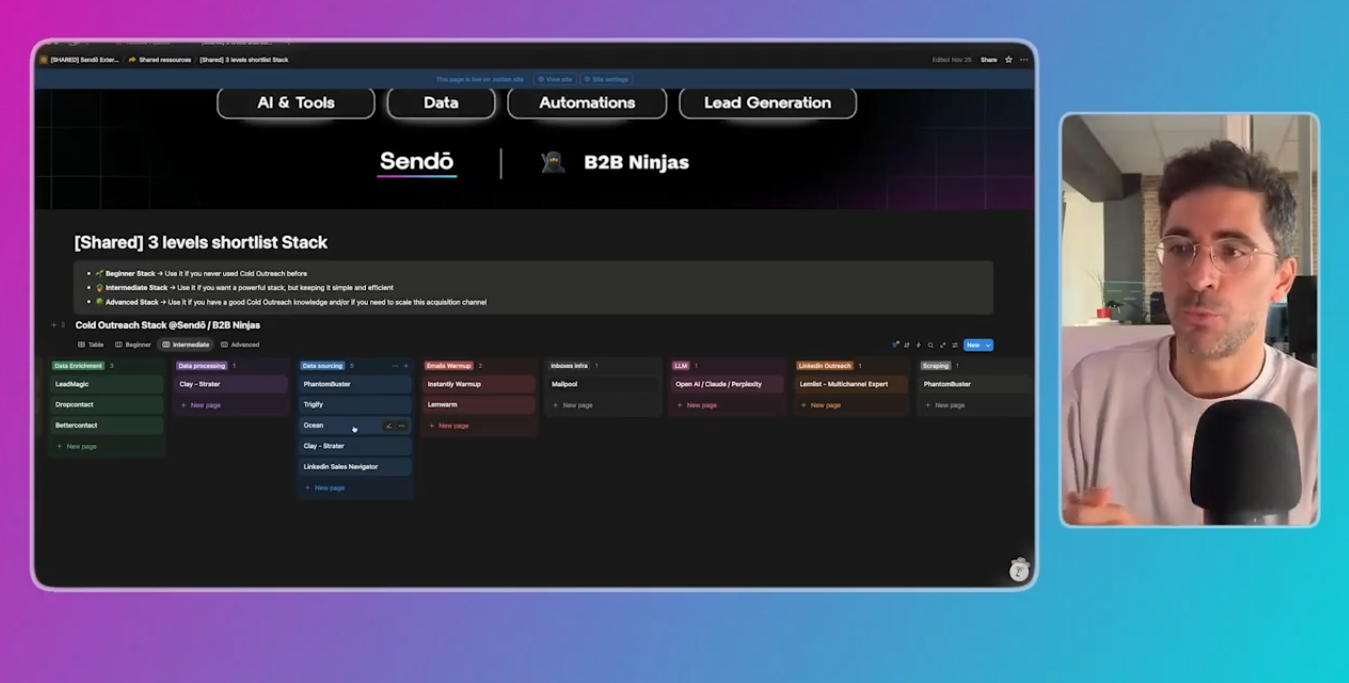Add New page under LLM column

click(x=727, y=405)
